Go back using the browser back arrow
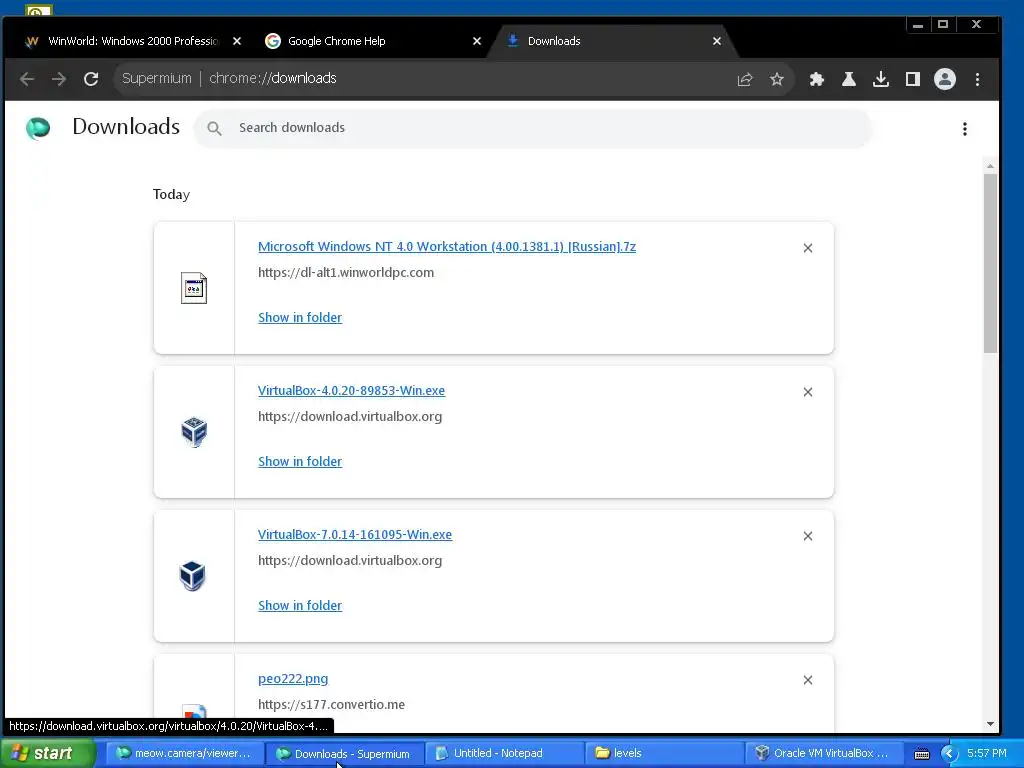1024x768 pixels. pos(27,79)
